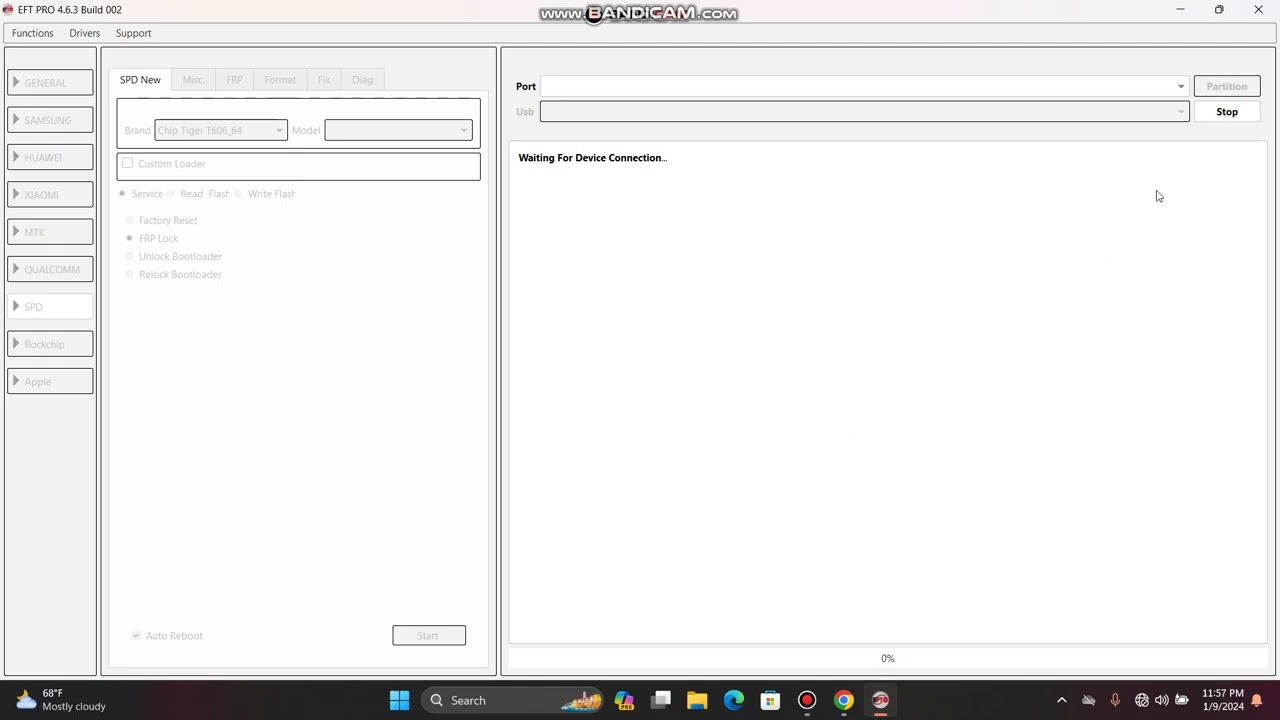Open Copilot preview from the taskbar
The image size is (1280, 720).
[625, 700]
